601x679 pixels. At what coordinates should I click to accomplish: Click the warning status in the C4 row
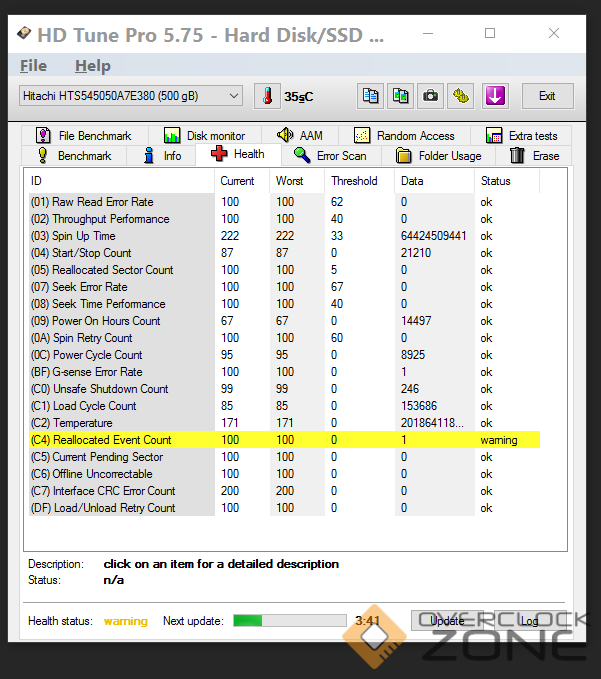click(x=499, y=440)
